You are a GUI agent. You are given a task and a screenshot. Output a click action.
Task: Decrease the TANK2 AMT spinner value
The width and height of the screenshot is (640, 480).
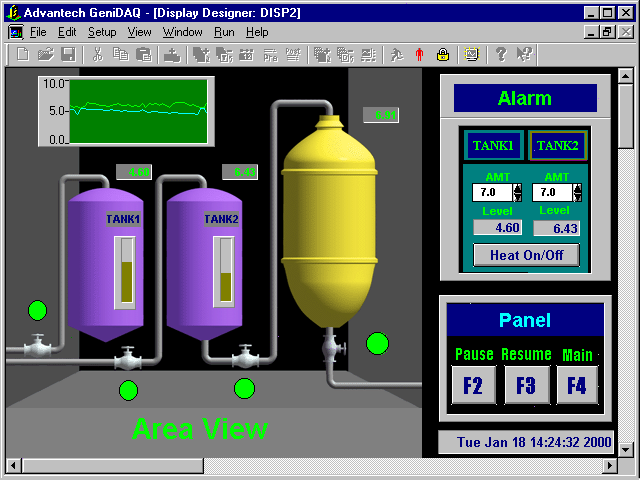577,196
